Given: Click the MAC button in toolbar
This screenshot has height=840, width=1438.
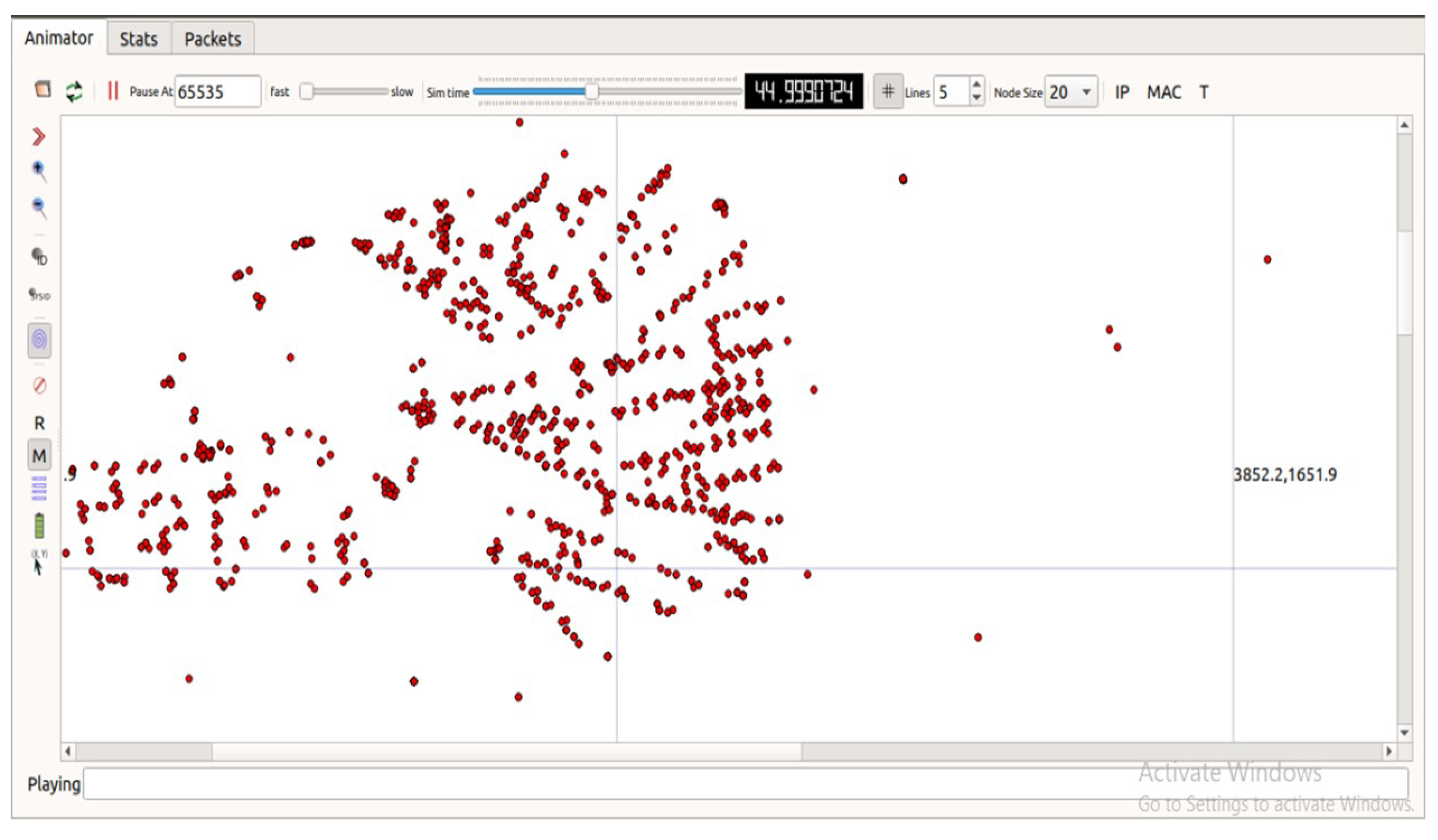Looking at the screenshot, I should [x=1164, y=92].
